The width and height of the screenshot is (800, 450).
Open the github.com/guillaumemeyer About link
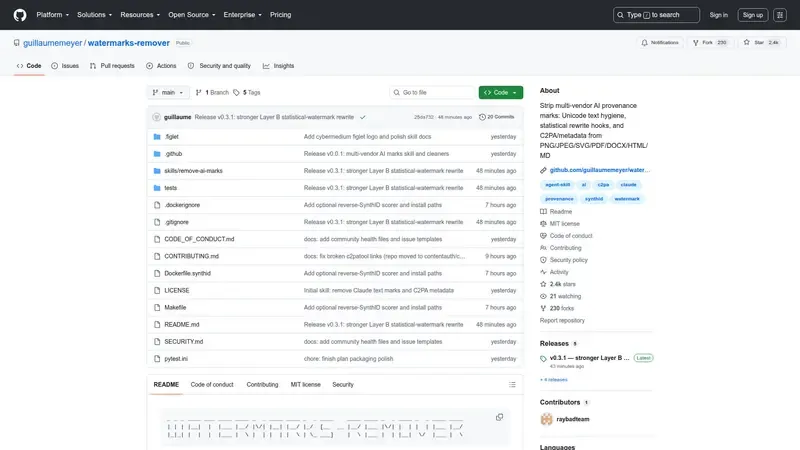pos(599,170)
